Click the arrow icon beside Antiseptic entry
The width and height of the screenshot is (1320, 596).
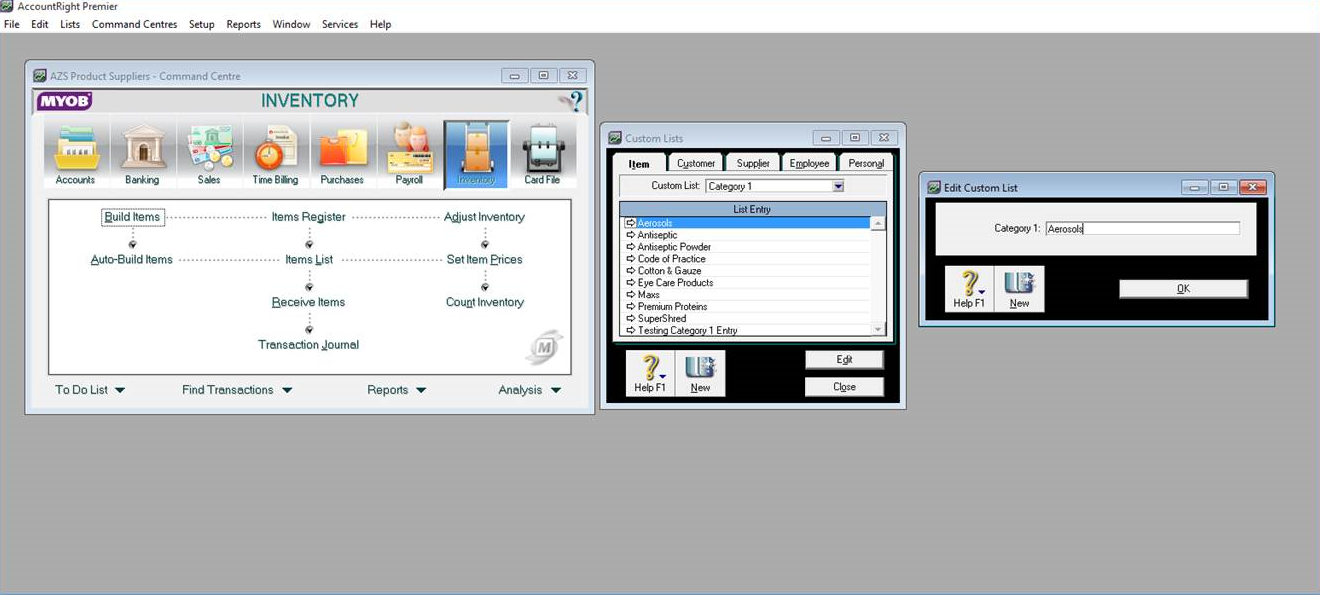click(x=630, y=235)
